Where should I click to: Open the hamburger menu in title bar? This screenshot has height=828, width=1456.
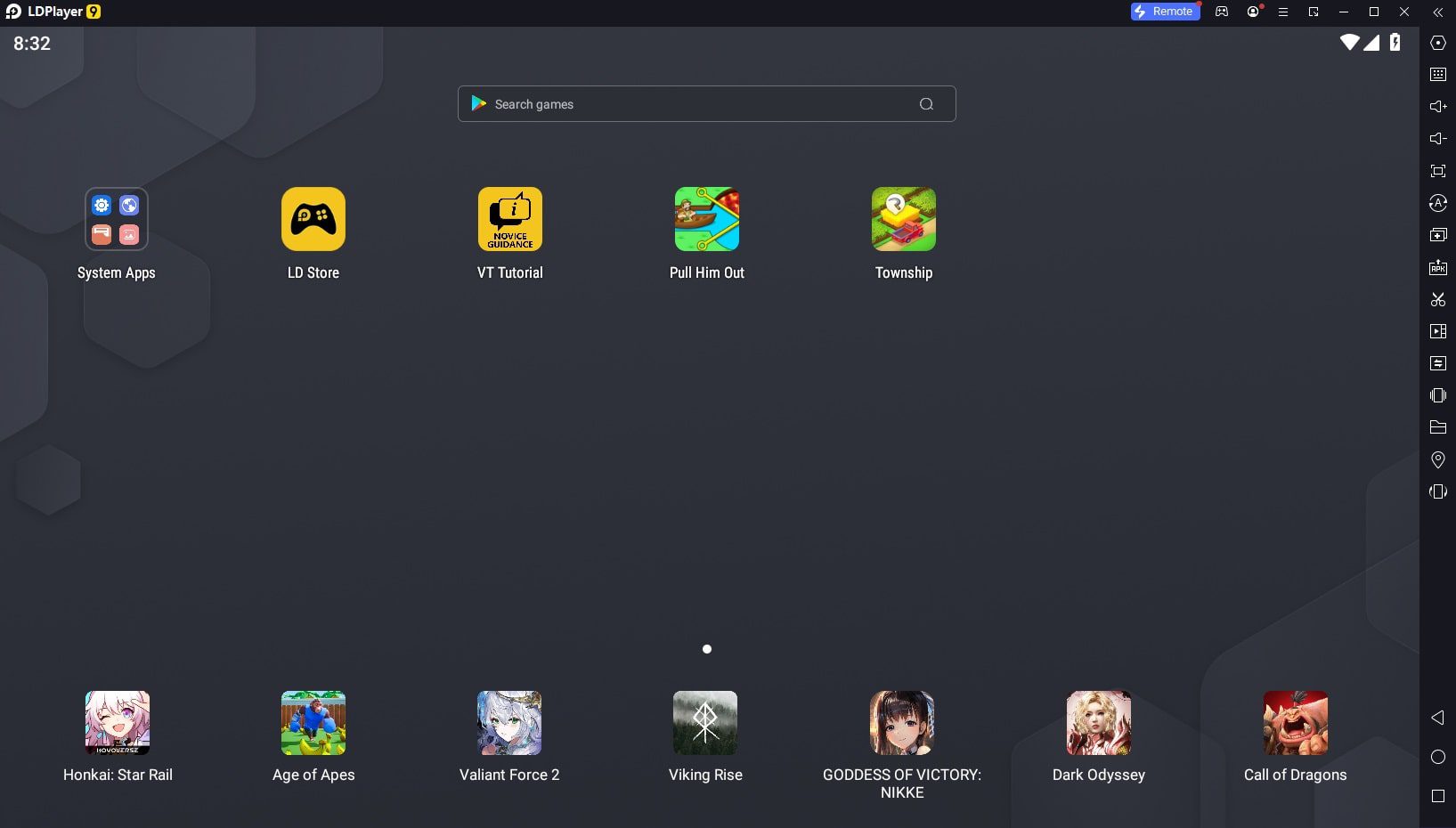coord(1283,12)
